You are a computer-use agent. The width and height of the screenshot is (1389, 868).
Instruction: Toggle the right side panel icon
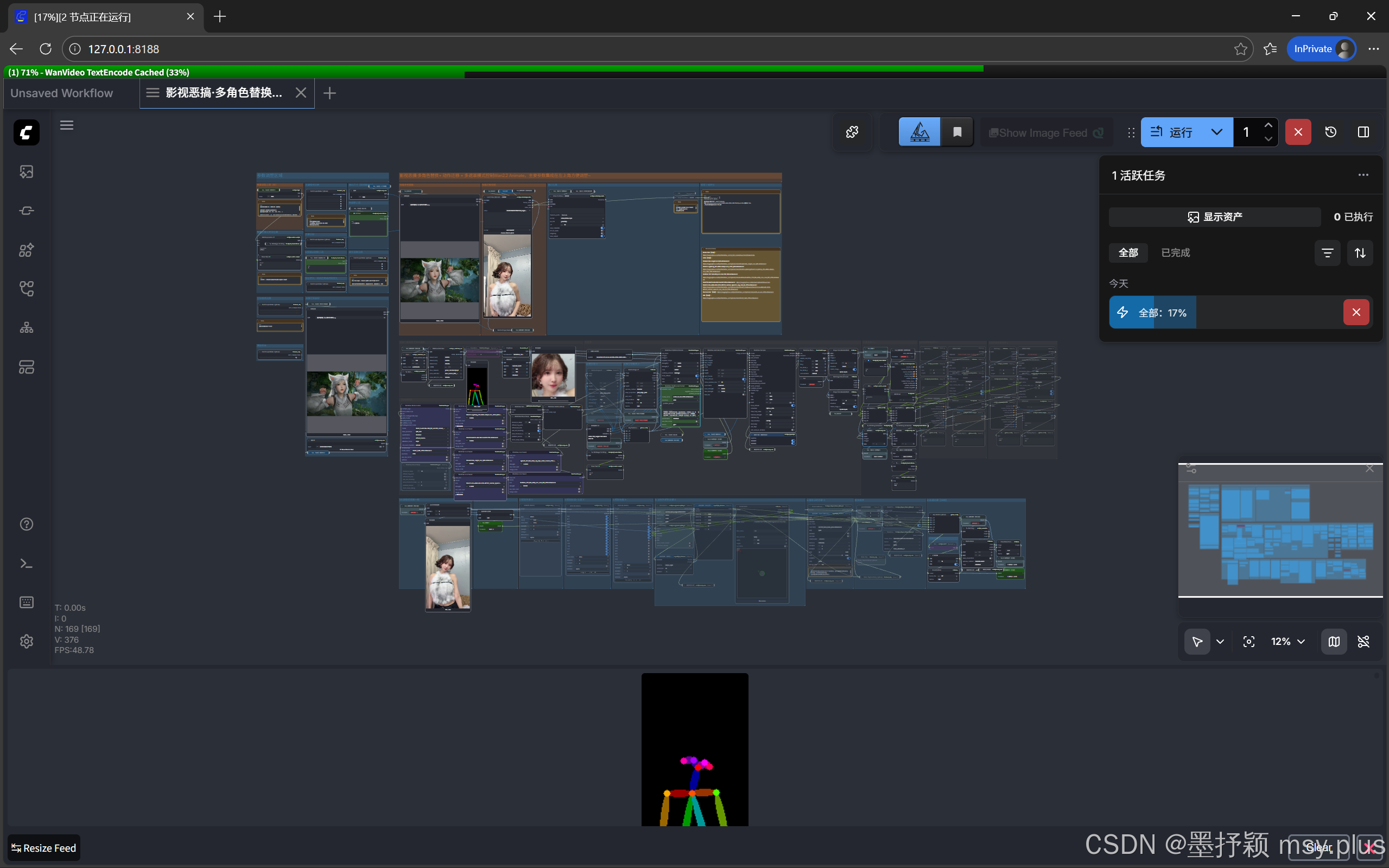1363,132
